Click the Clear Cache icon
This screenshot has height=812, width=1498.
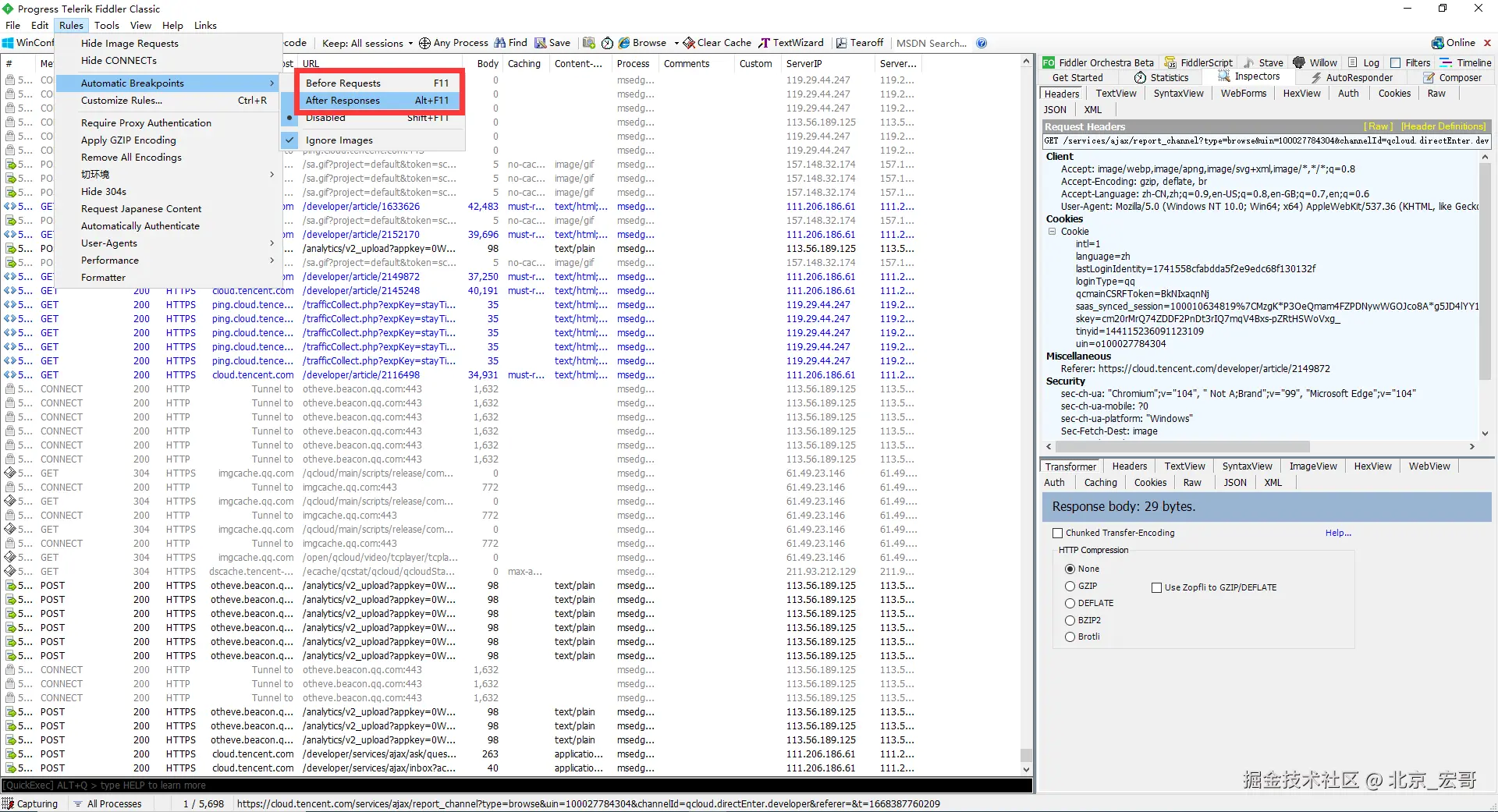tap(689, 43)
